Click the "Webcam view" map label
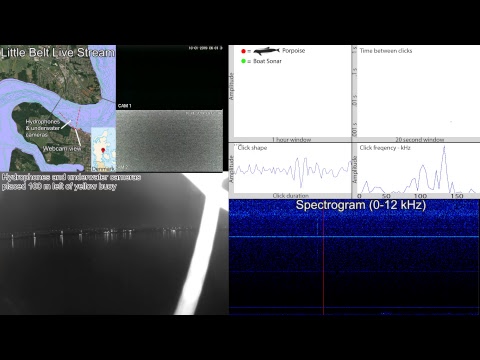This screenshot has height=360, width=480. coord(62,149)
